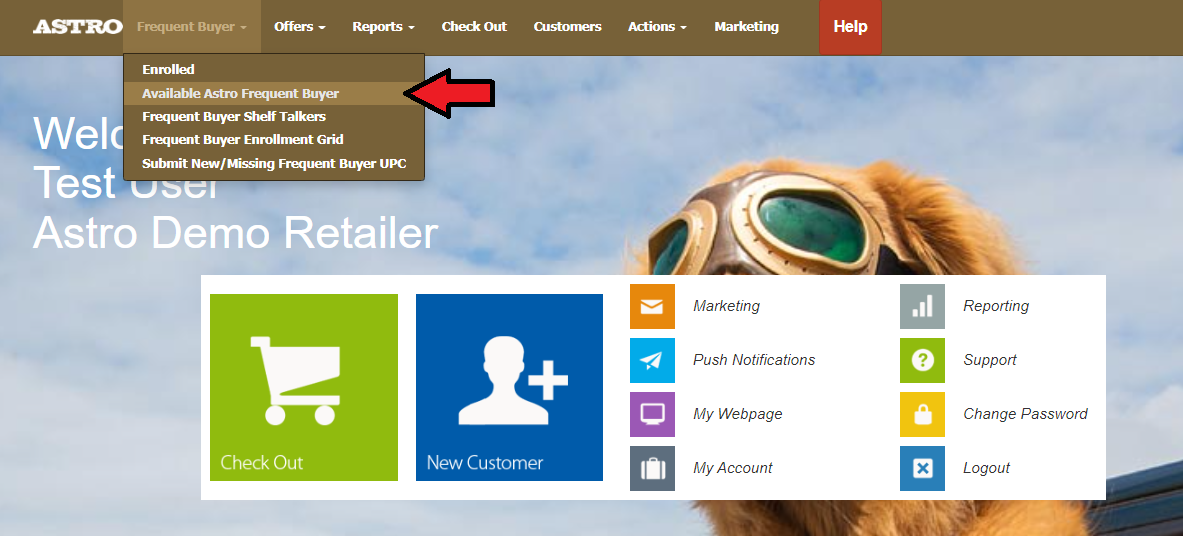The image size is (1183, 536).
Task: Click the ASTRO logo
Action: (x=77, y=26)
